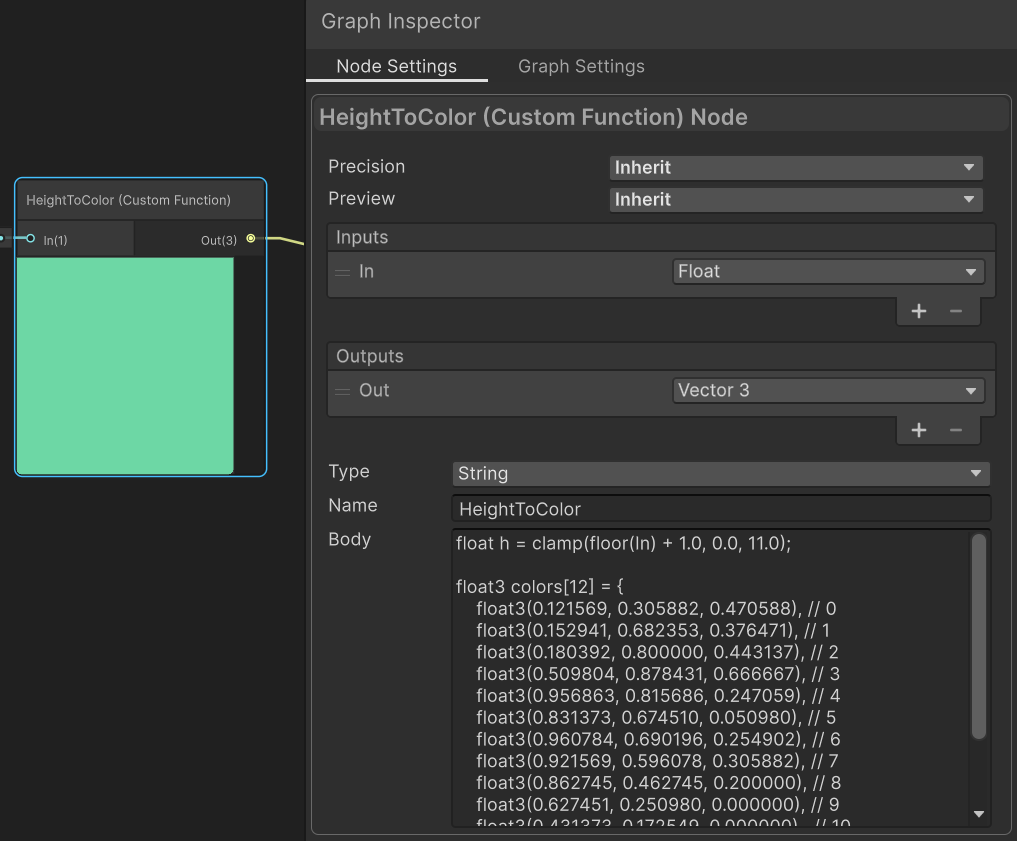1017x841 pixels.
Task: Open the In input type dropdown (Float)
Action: pos(828,271)
